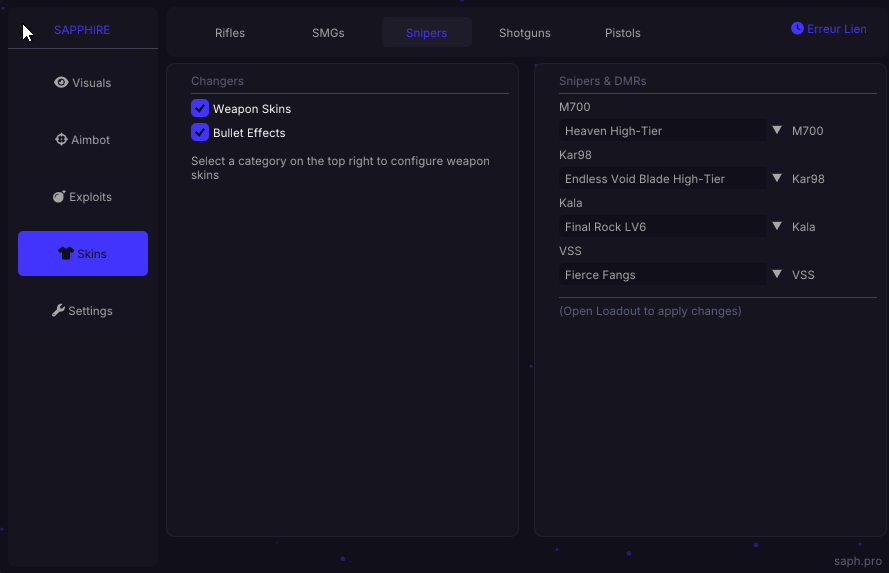Go to the Pistols tab
Screen dimensions: 889x573
(623, 32)
